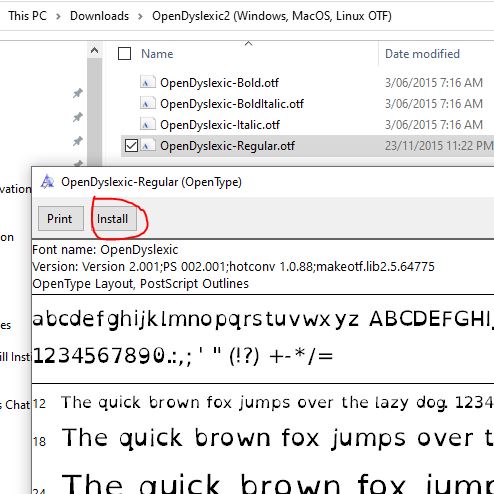Open the OpenDyslexic-Bold.otf file icon
The height and width of the screenshot is (494, 494).
click(x=147, y=83)
